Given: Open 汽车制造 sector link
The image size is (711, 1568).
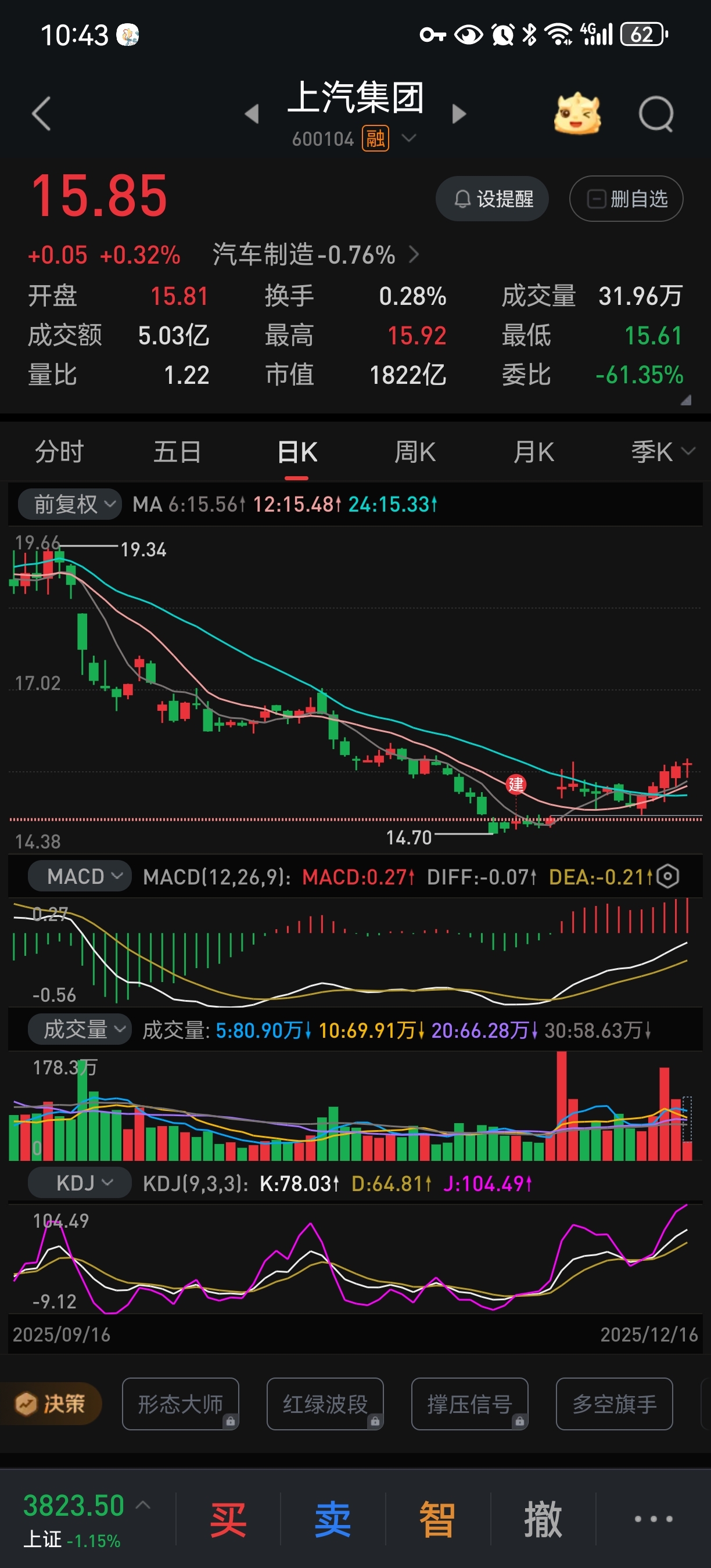Looking at the screenshot, I should coord(315,254).
